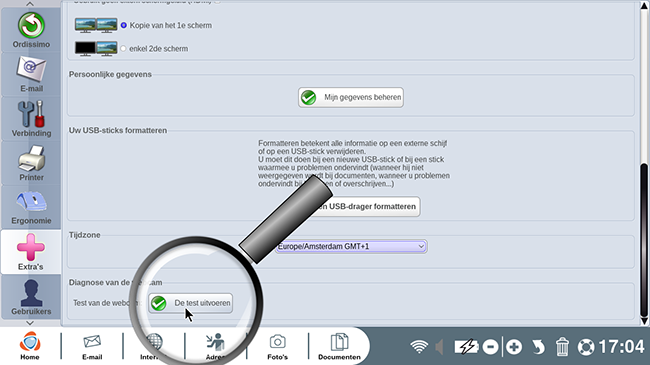Click the zoom out minus icon

490,347
